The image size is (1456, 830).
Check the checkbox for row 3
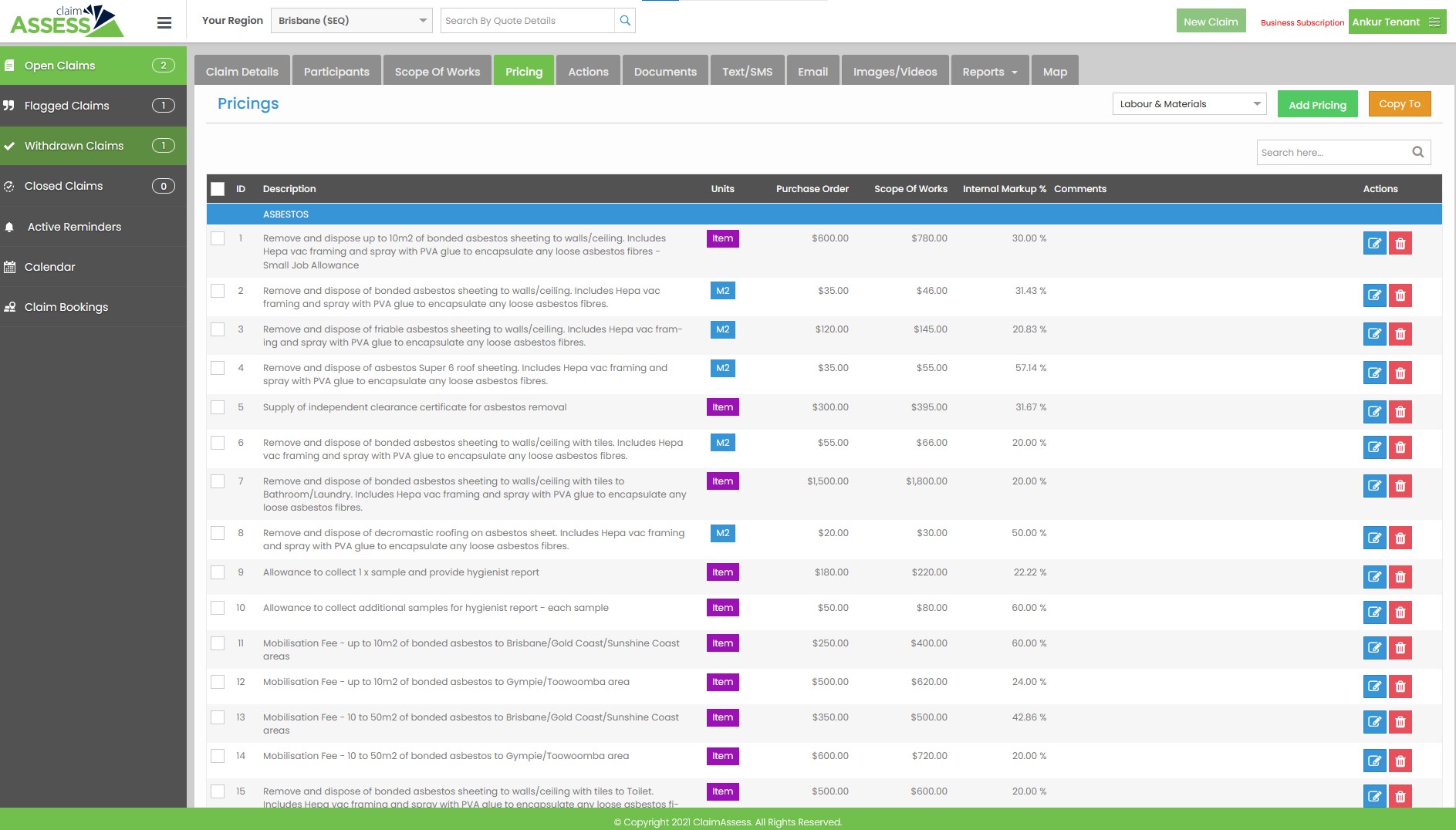218,329
